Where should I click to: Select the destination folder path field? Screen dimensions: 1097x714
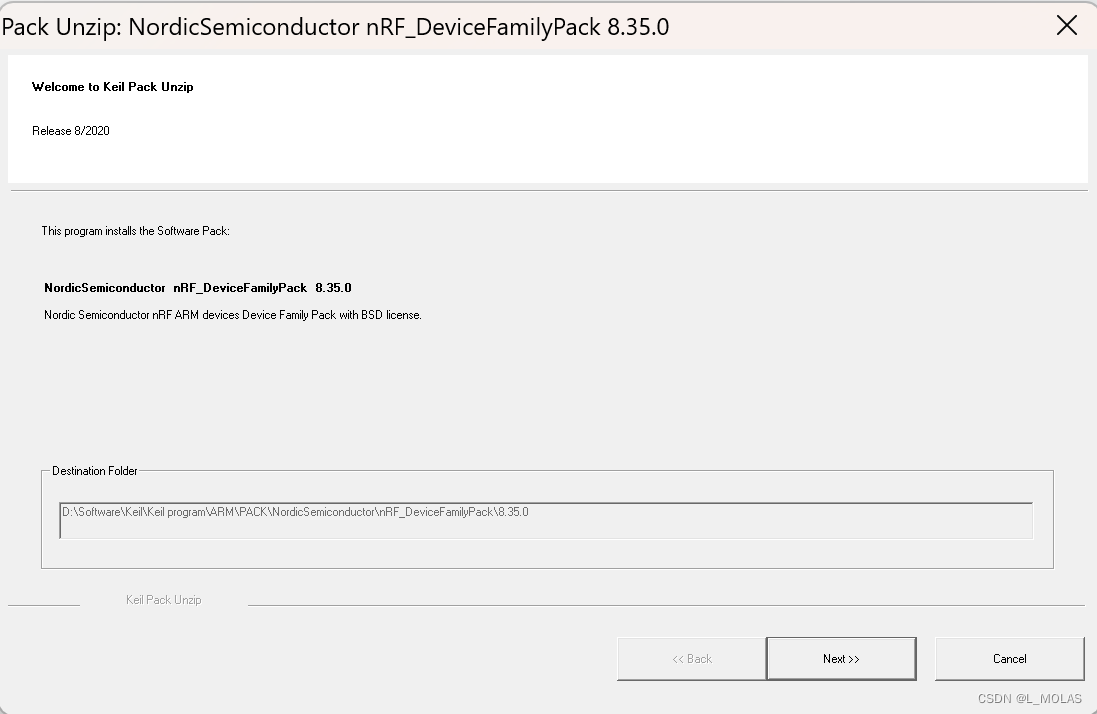(546, 520)
